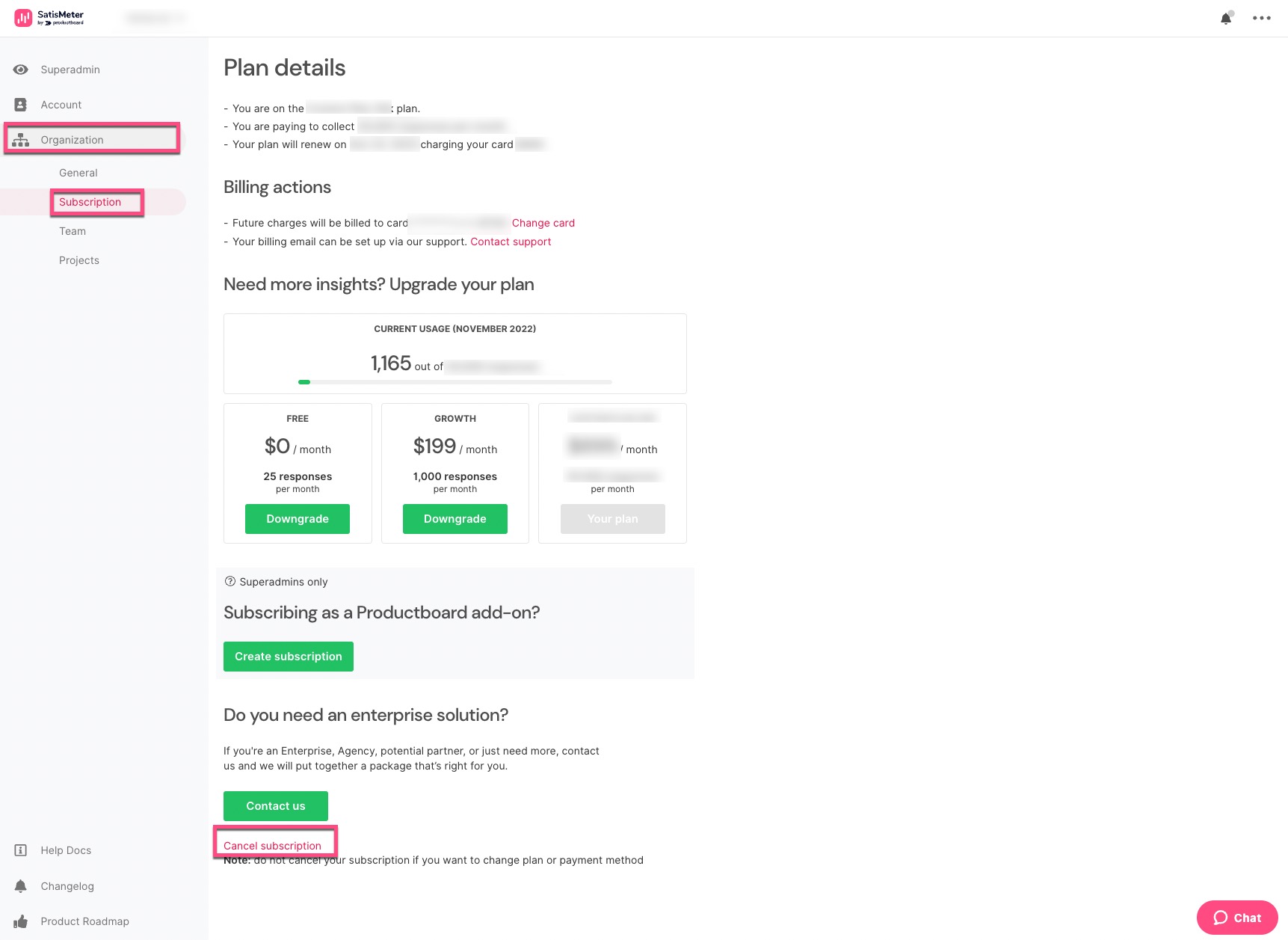Click the Superadmins only question mark icon

click(x=230, y=581)
